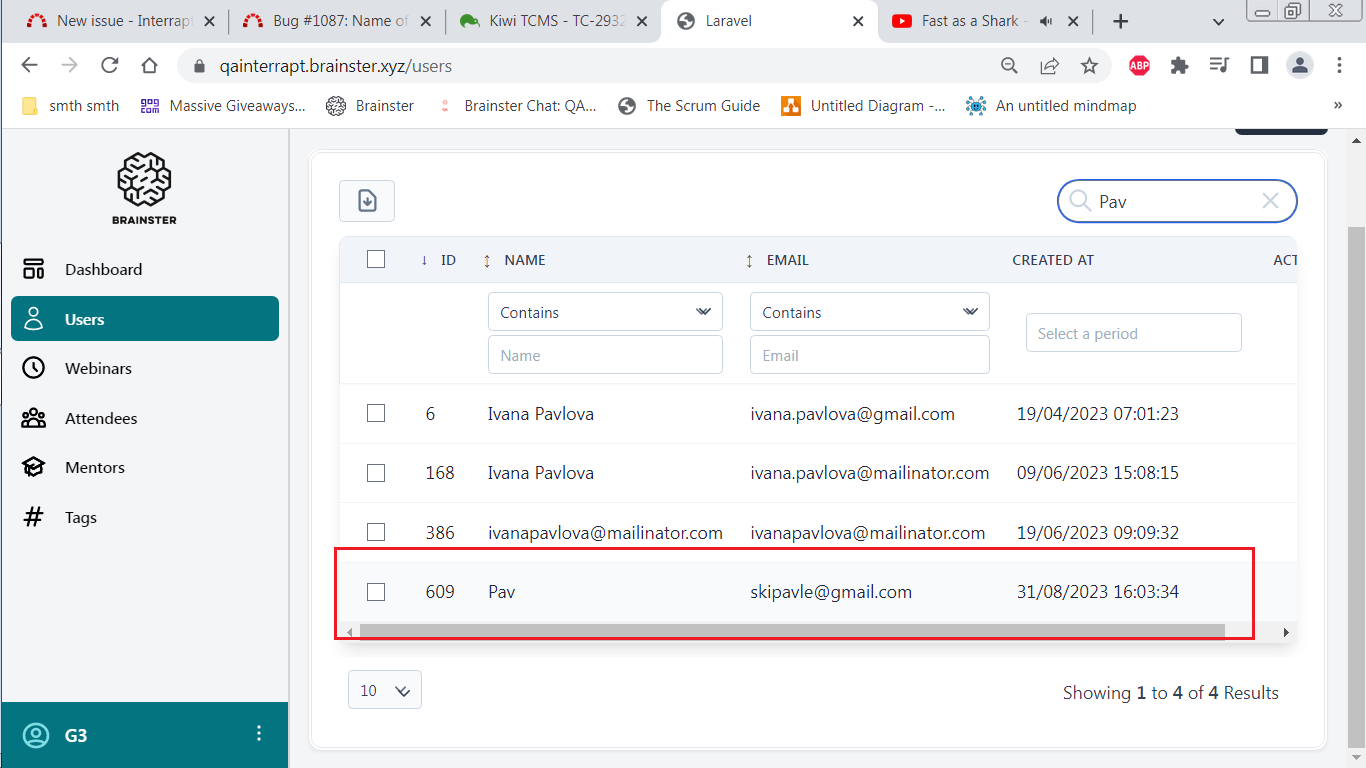
Task: Toggle the select-all checkbox in header
Action: click(x=376, y=260)
